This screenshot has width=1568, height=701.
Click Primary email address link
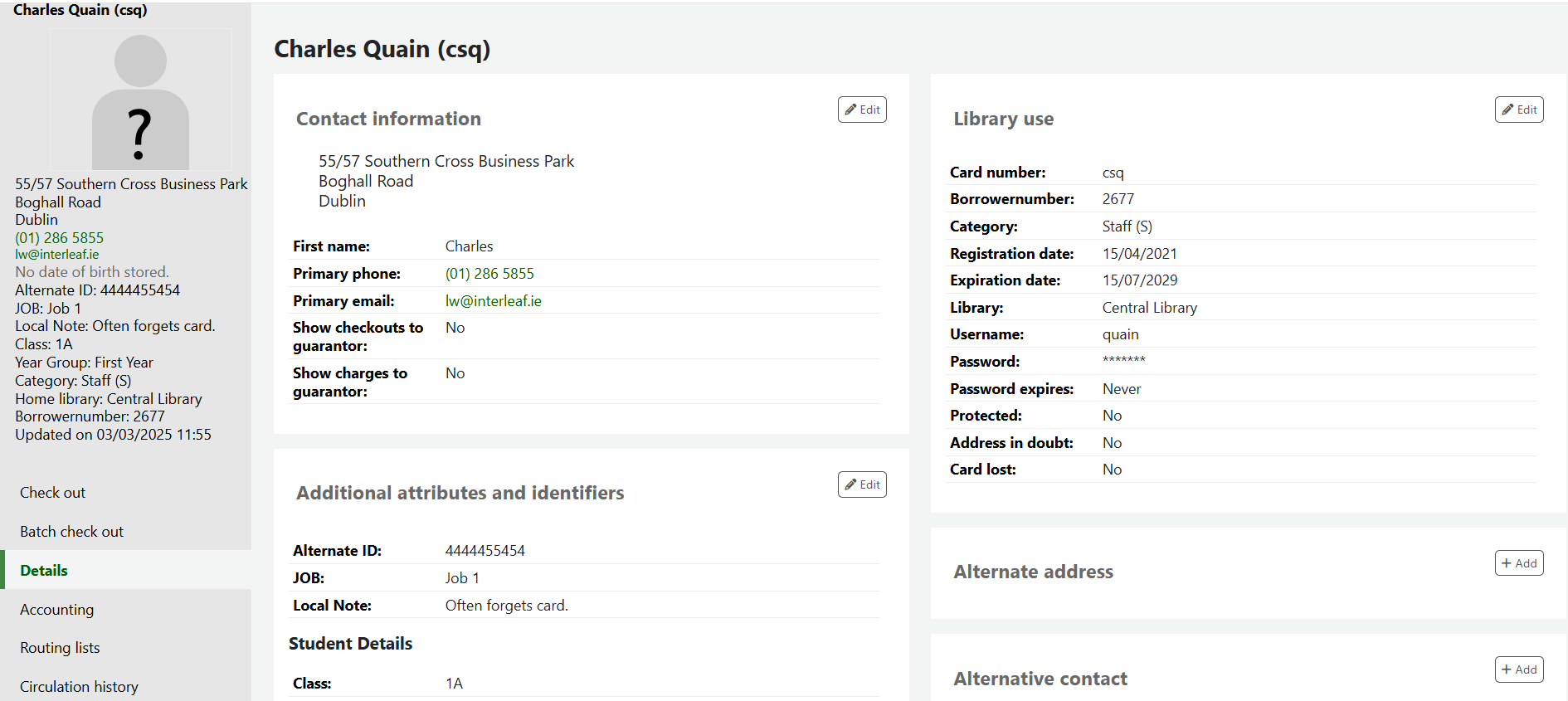493,301
